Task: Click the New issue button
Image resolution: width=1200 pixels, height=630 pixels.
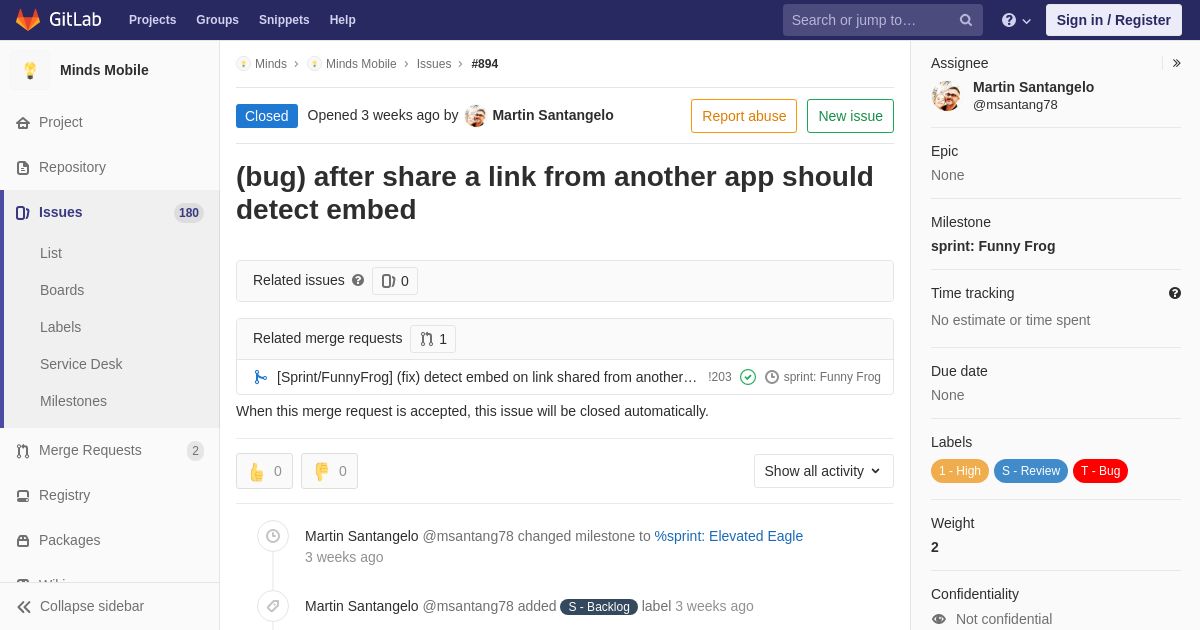Action: coord(850,116)
